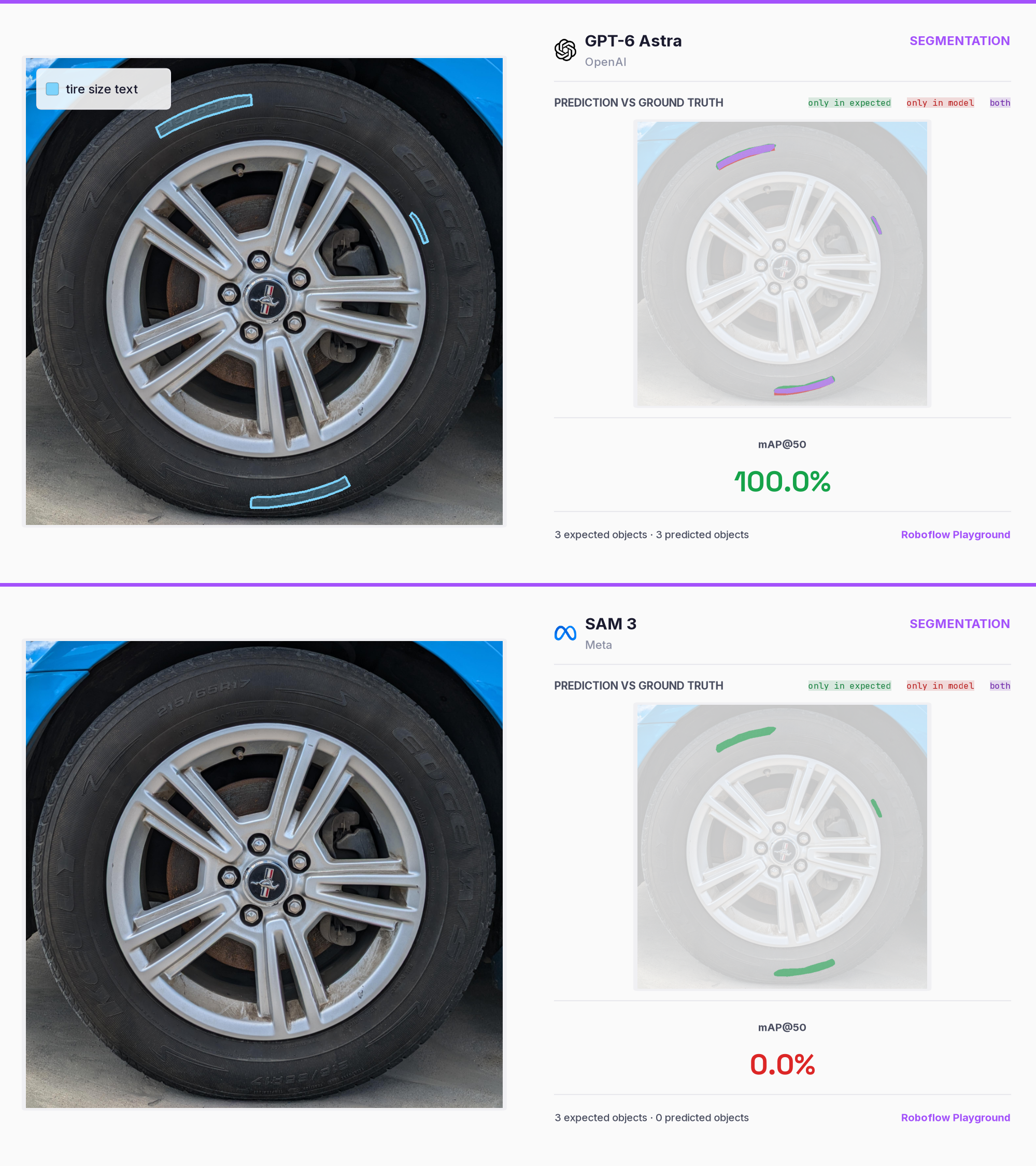Click the tire size text color swatch
The height and width of the screenshot is (1166, 1036).
52,89
